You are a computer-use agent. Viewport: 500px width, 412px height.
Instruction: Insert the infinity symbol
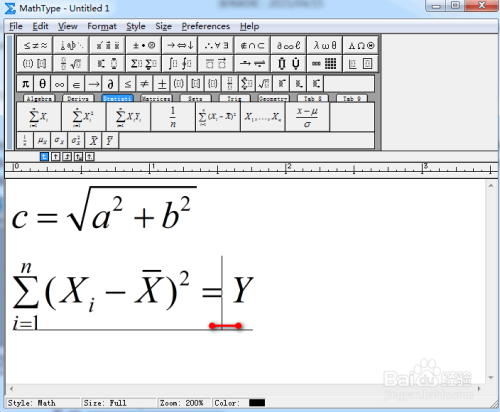pyautogui.click(x=59, y=84)
